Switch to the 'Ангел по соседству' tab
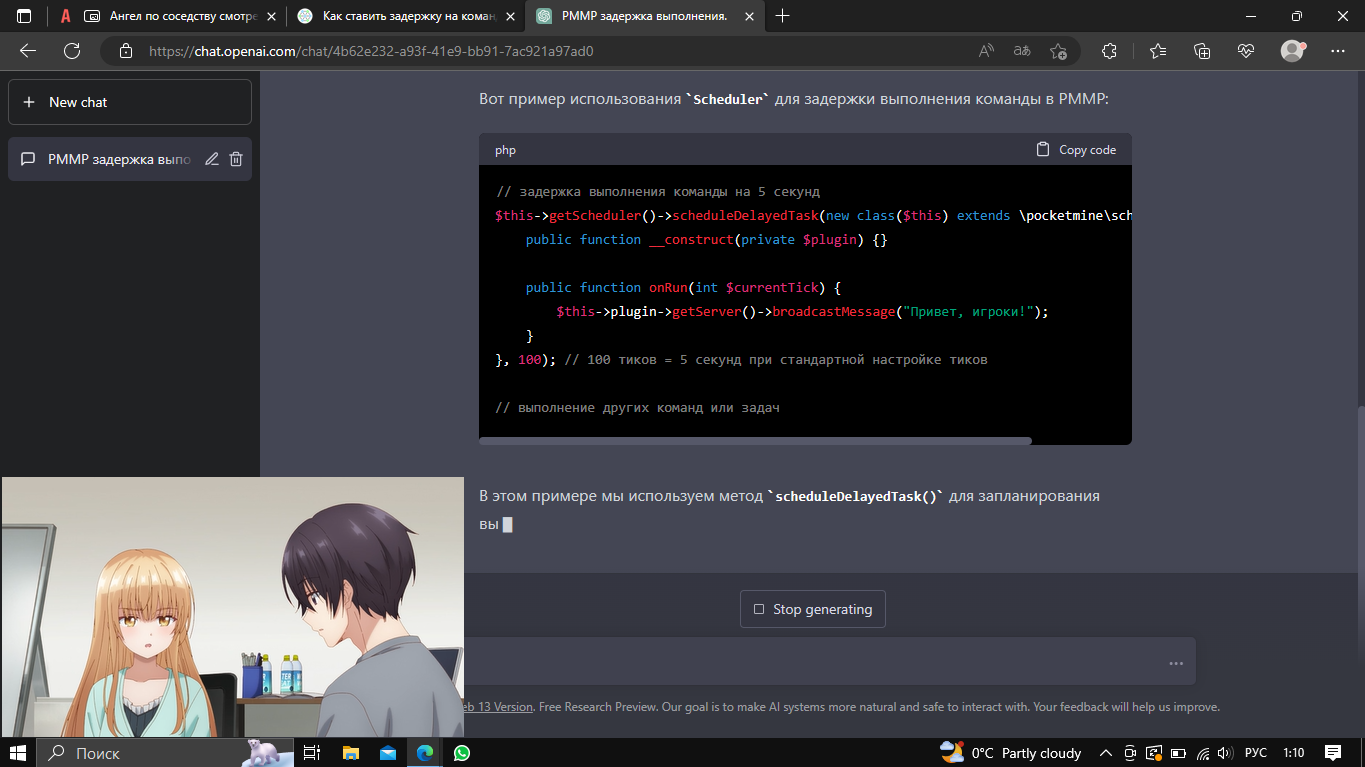The height and width of the screenshot is (767, 1365). point(170,16)
